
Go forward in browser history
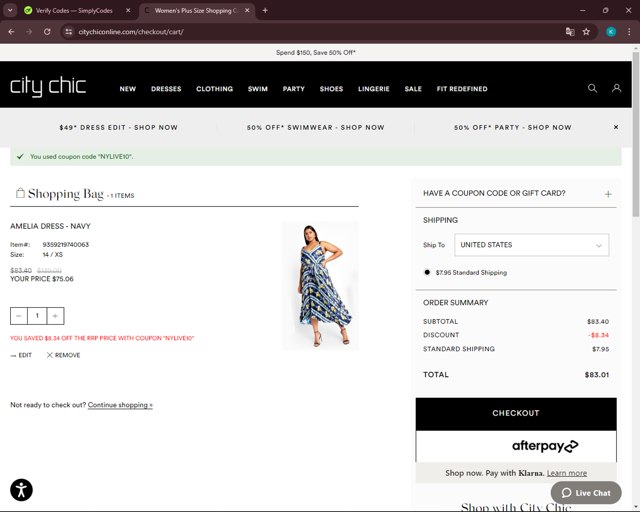(29, 32)
